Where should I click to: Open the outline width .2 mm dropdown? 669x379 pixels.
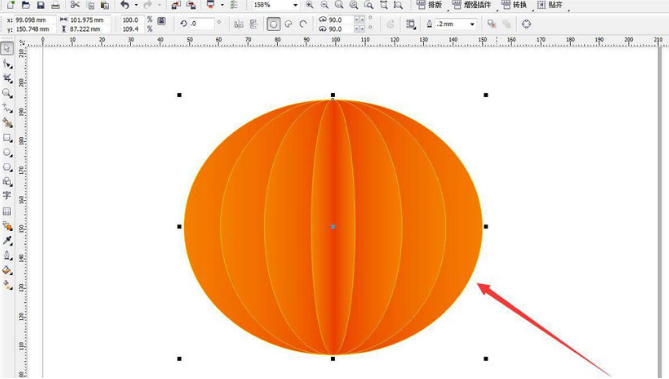point(472,24)
